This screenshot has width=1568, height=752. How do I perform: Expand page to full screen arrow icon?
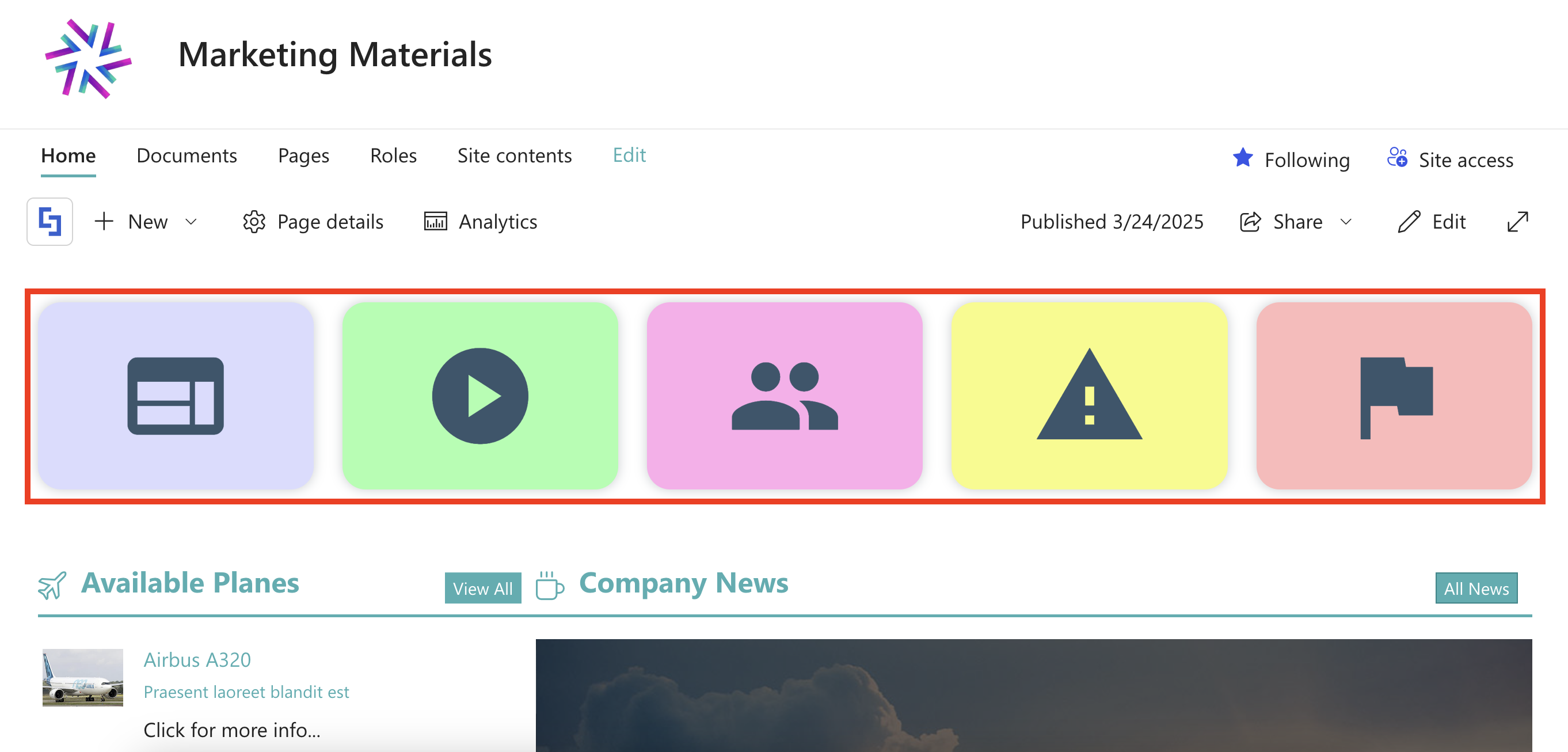[x=1517, y=222]
